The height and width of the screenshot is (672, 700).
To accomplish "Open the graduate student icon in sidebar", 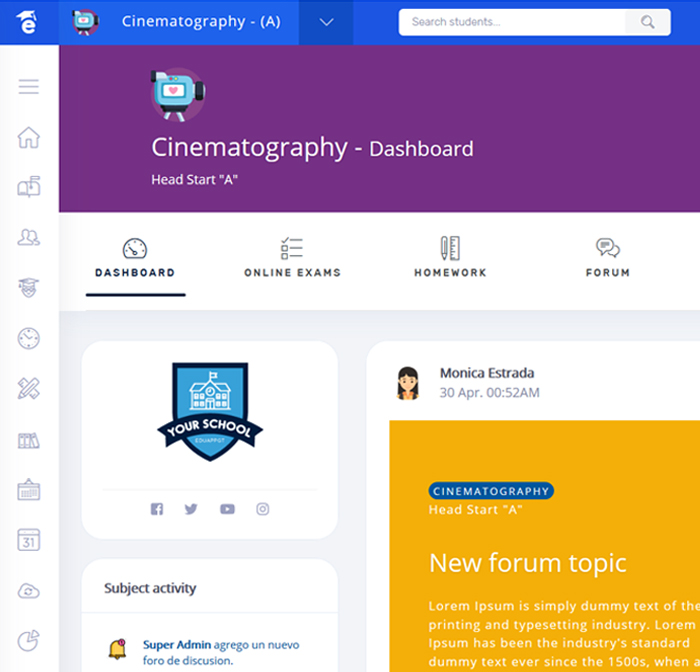I will tap(29, 288).
